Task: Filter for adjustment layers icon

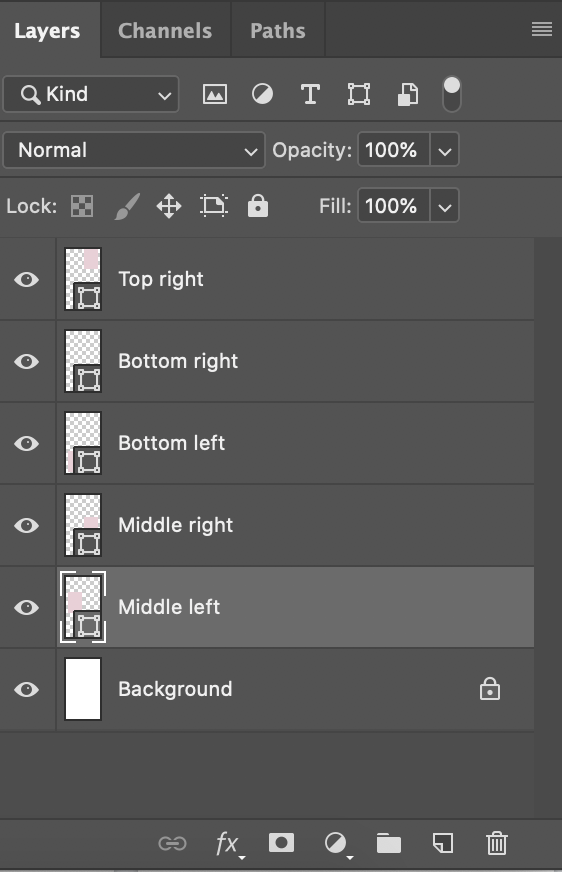Action: [262, 95]
